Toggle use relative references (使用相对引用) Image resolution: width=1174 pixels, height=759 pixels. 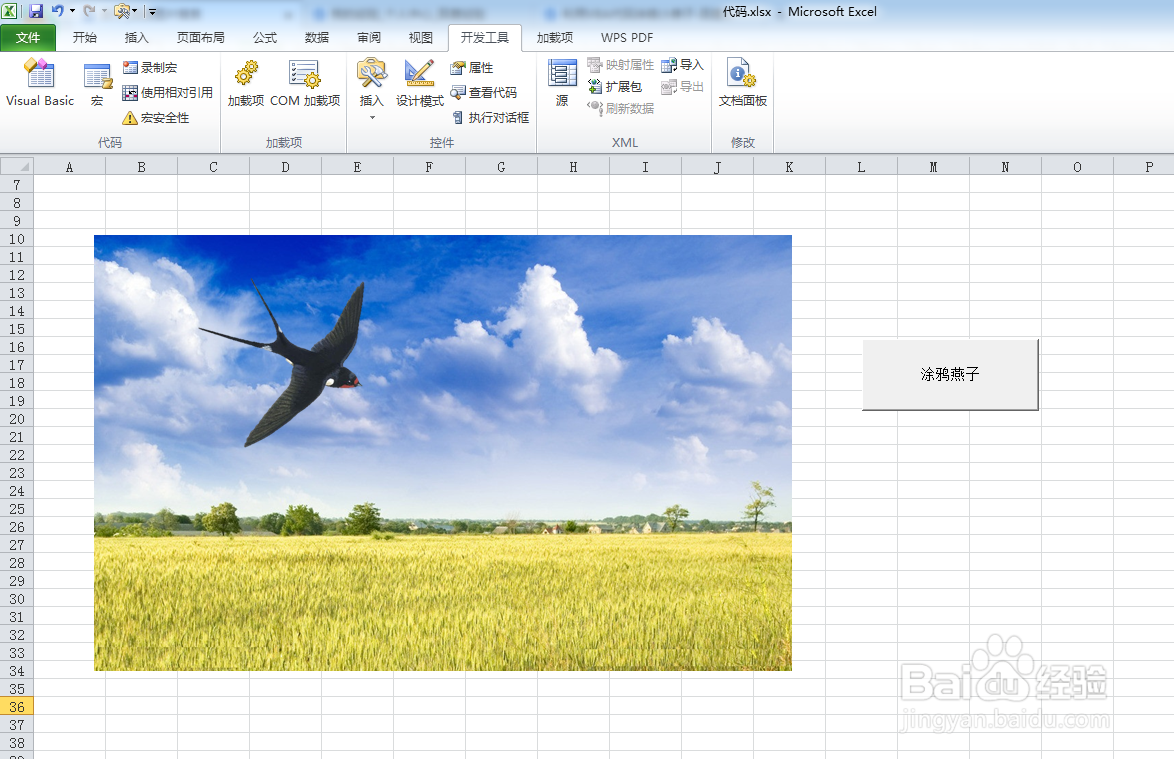tap(168, 92)
